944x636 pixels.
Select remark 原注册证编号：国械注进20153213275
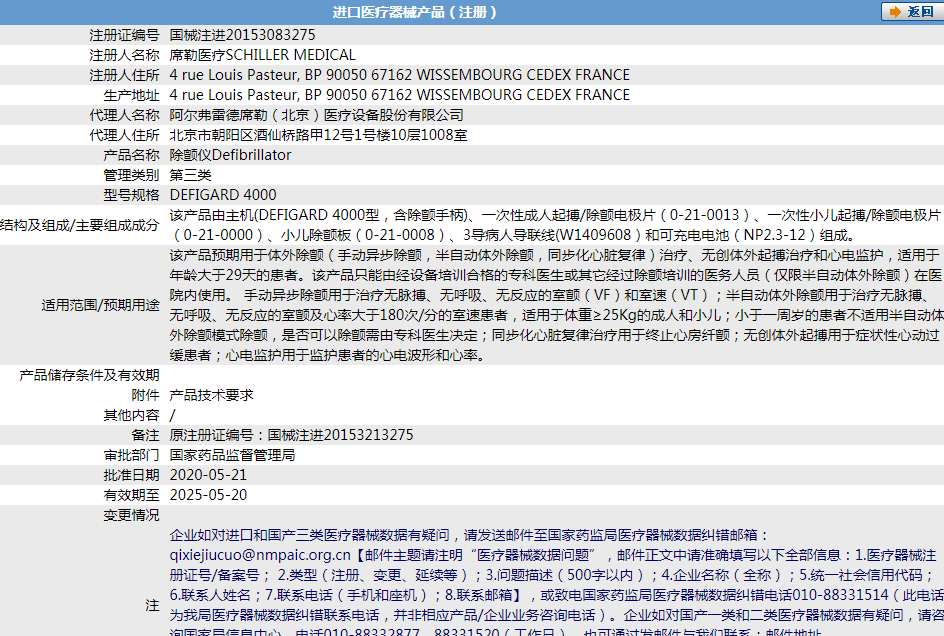tap(291, 435)
